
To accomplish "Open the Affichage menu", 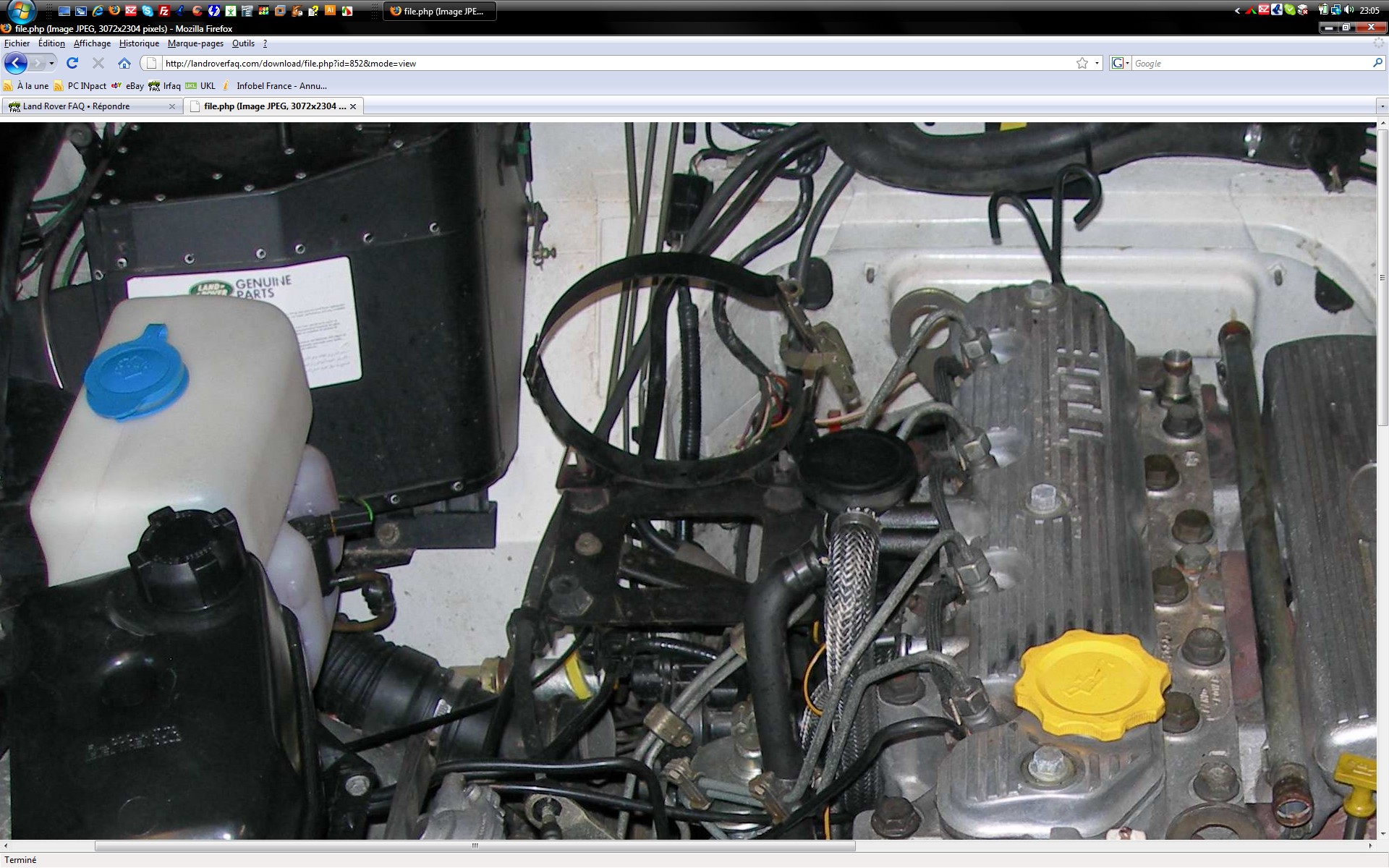I will click(x=92, y=43).
